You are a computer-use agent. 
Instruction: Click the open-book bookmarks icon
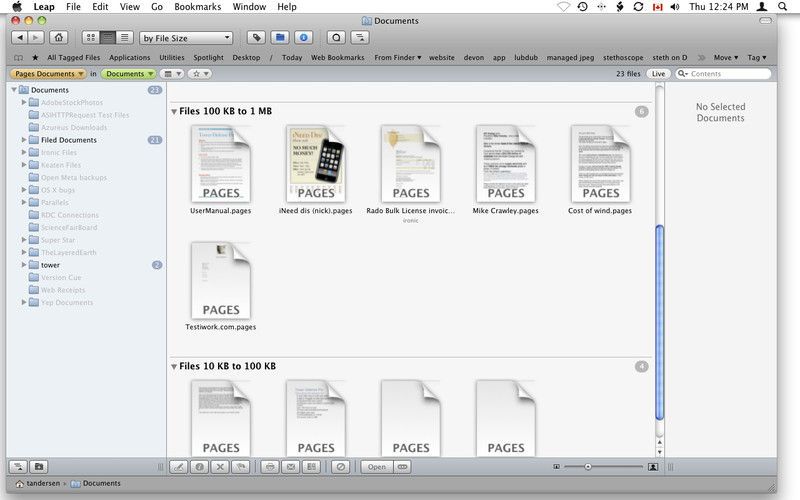(x=18, y=58)
